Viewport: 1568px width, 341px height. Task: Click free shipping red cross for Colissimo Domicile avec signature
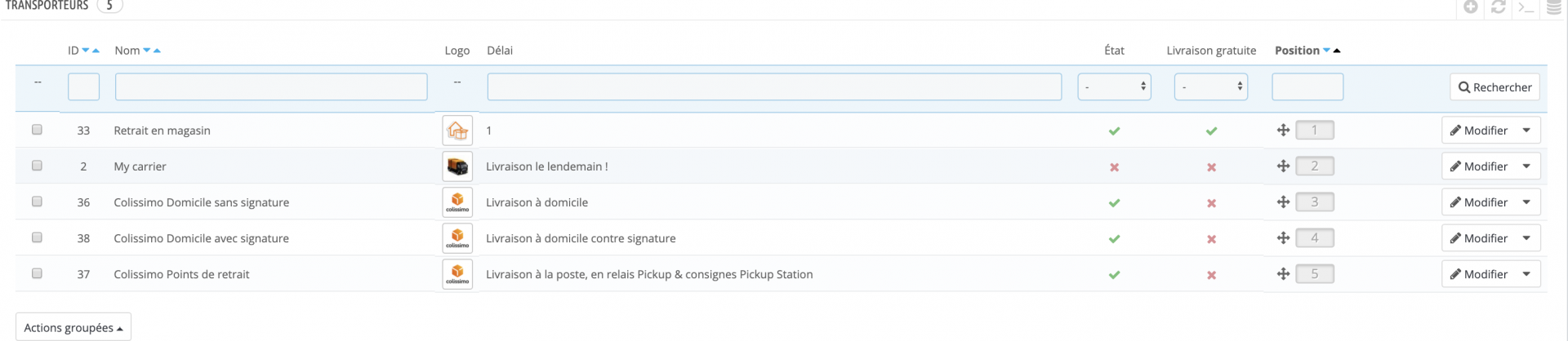pyautogui.click(x=1211, y=238)
